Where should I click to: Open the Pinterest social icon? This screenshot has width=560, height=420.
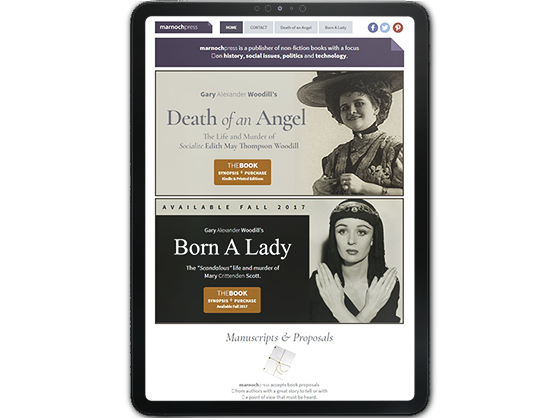pos(398,28)
